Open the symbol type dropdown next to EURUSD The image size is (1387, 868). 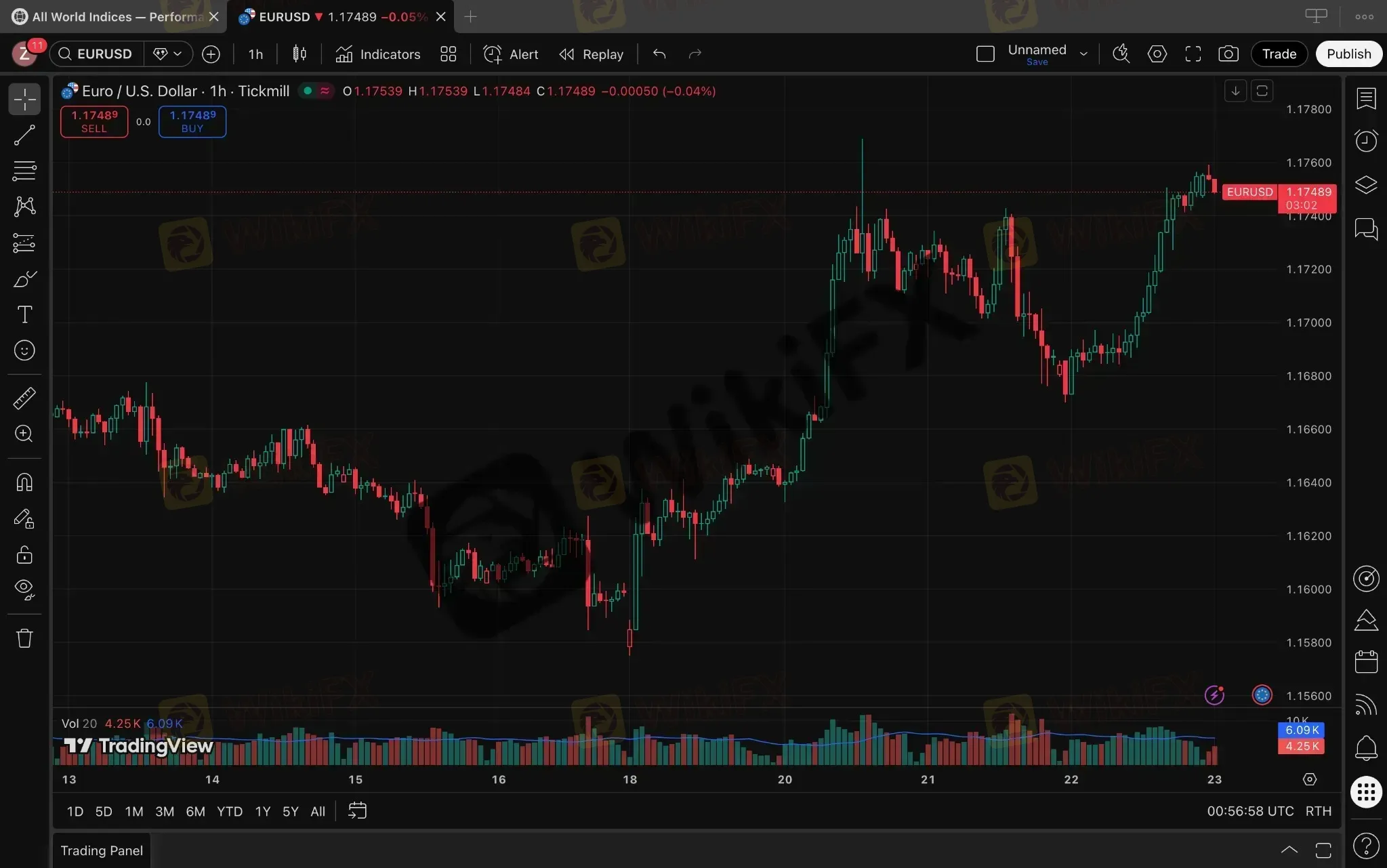[x=168, y=54]
